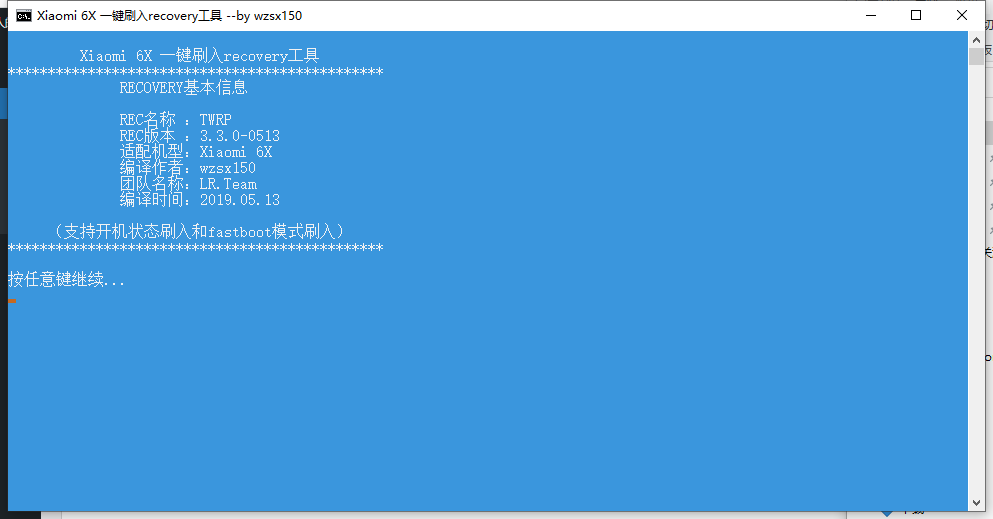Screen dimensions: 993x519
Task: Click the REC名称 TWRP line
Action: [x=175, y=119]
